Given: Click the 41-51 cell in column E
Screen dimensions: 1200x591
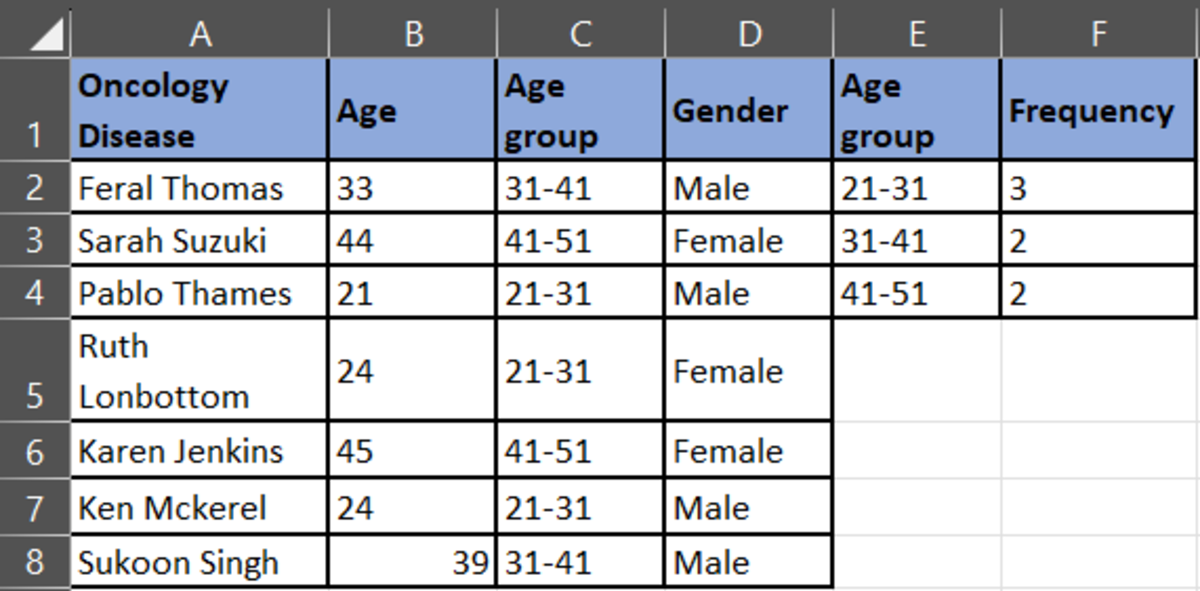Looking at the screenshot, I should pyautogui.click(x=917, y=293).
